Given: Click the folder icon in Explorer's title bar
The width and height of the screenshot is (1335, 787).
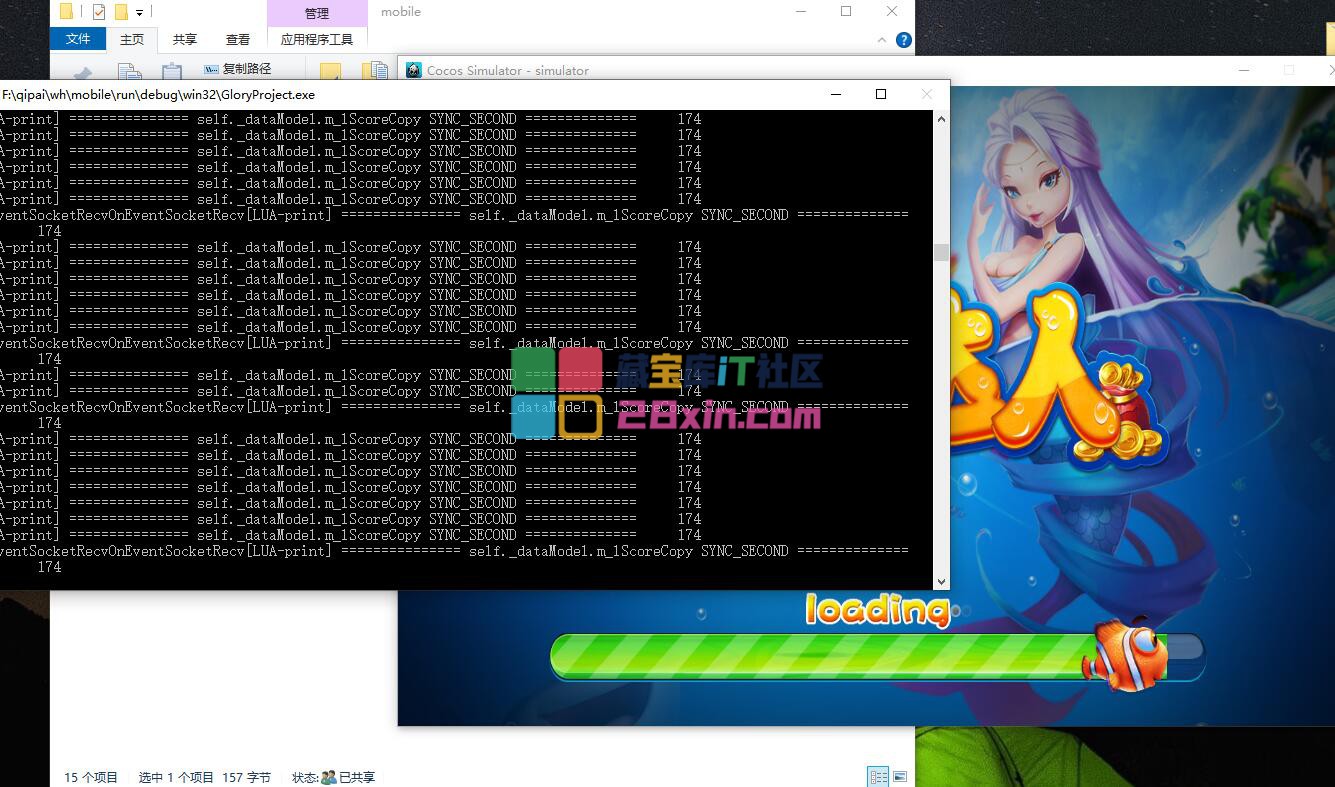Looking at the screenshot, I should tap(66, 12).
